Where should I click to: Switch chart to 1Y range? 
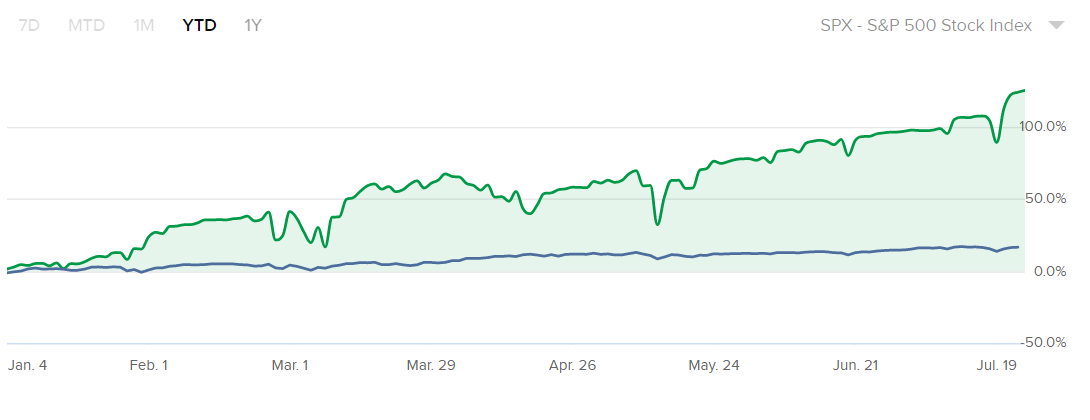tap(253, 25)
